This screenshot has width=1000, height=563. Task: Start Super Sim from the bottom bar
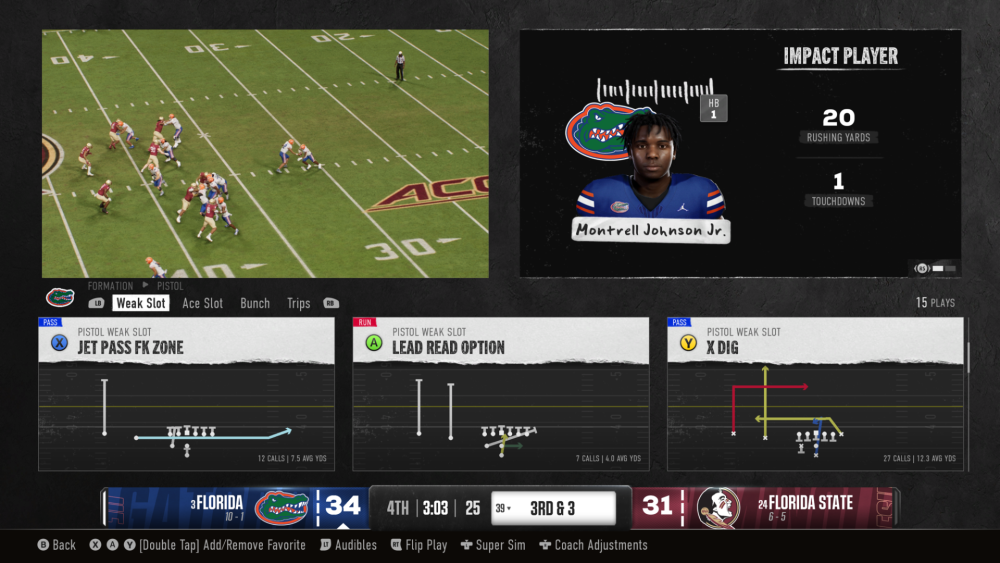[494, 545]
